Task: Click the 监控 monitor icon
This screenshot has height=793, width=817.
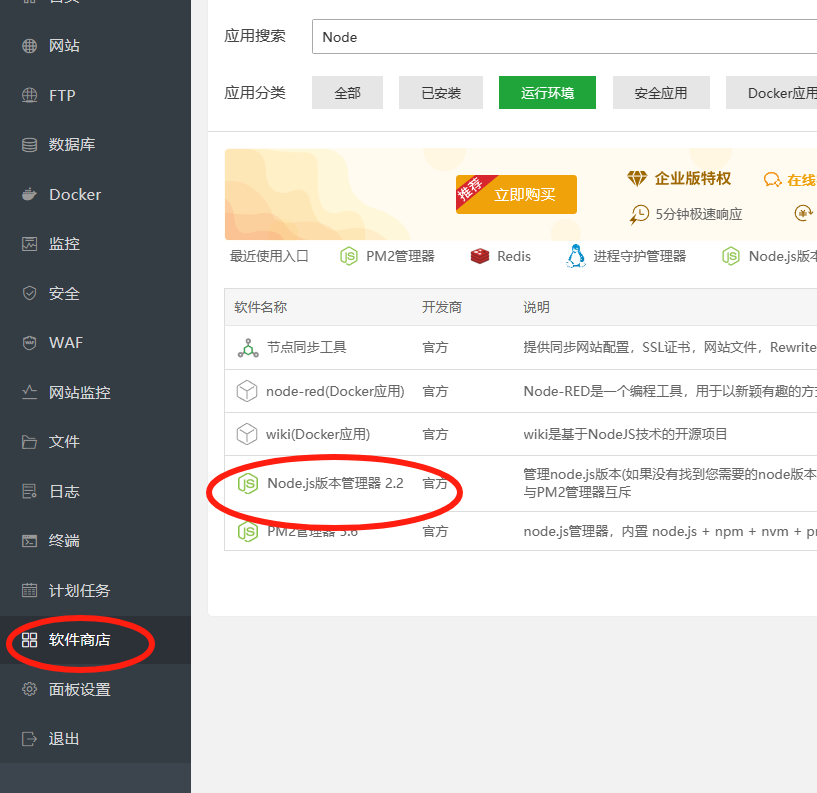Action: click(30, 244)
